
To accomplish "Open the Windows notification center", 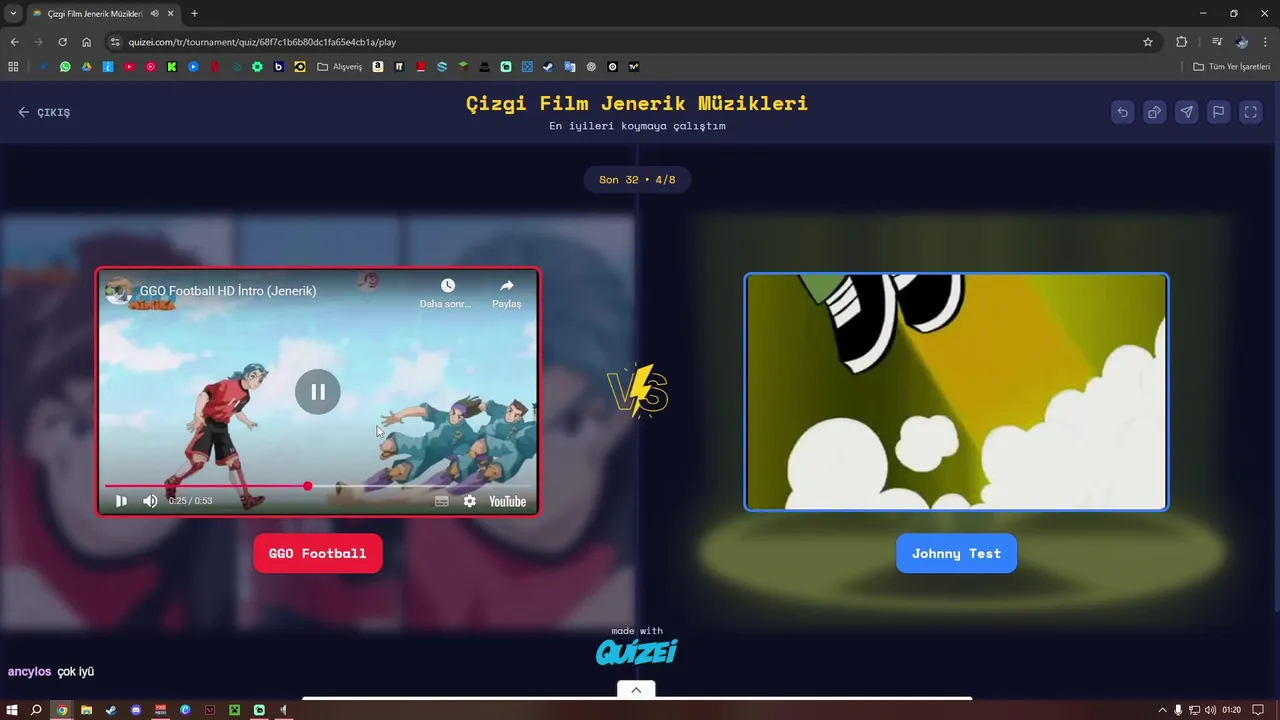I will point(1258,710).
